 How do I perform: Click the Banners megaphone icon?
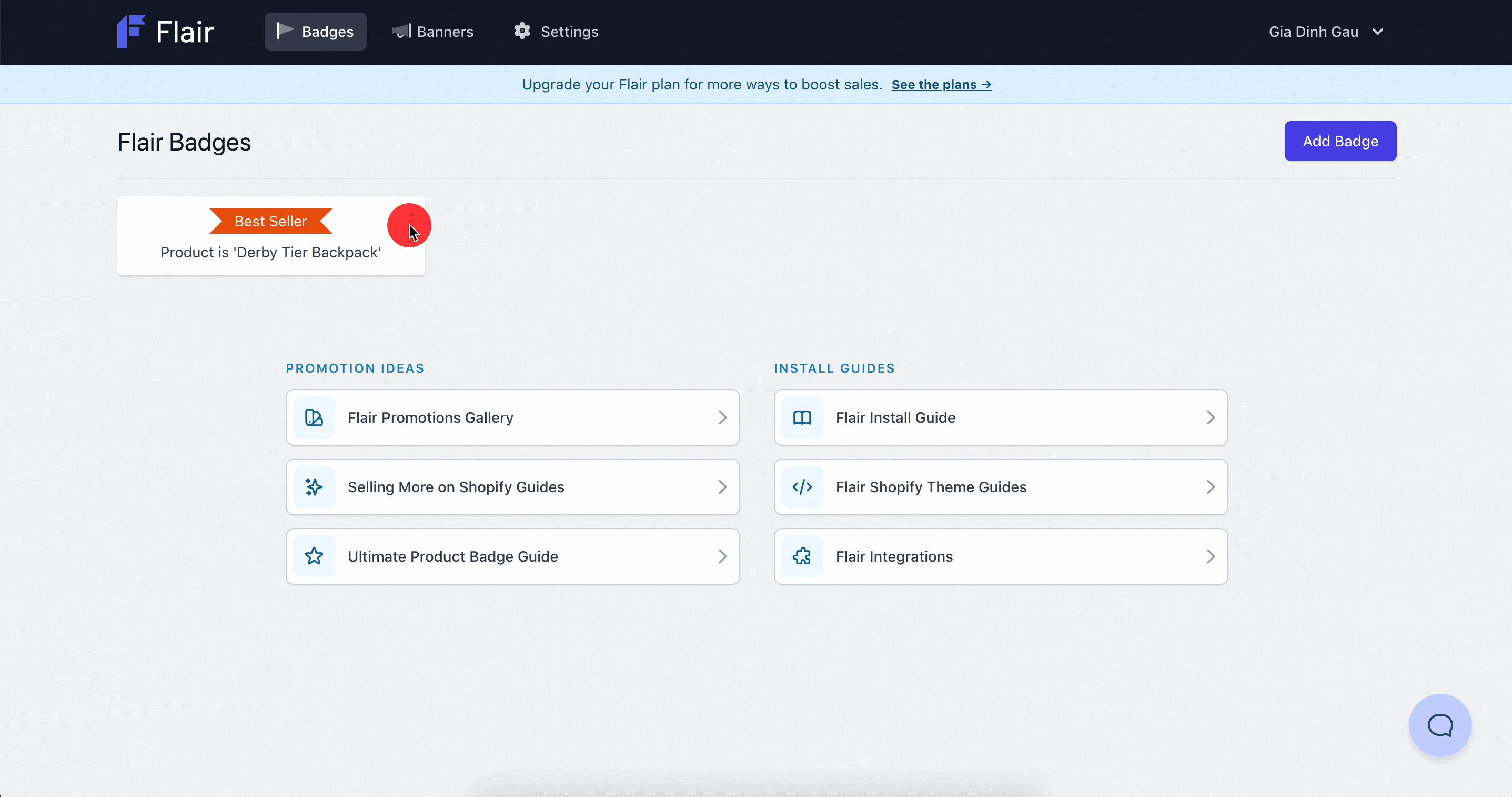[401, 31]
